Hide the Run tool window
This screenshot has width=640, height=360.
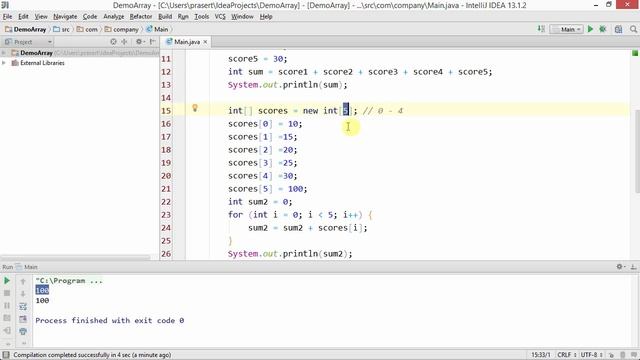tap(633, 267)
